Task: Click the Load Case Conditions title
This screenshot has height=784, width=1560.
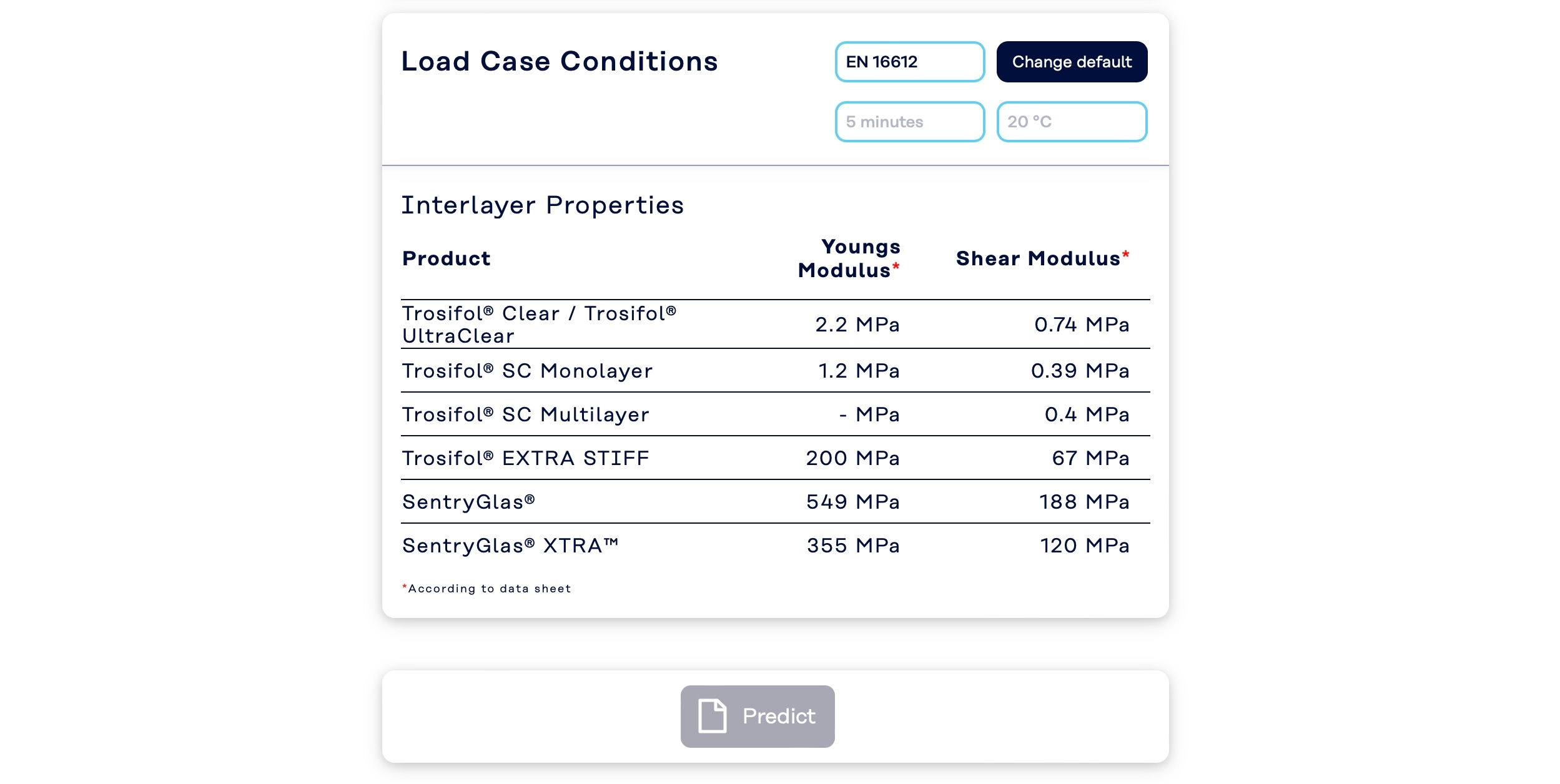Action: coord(559,61)
